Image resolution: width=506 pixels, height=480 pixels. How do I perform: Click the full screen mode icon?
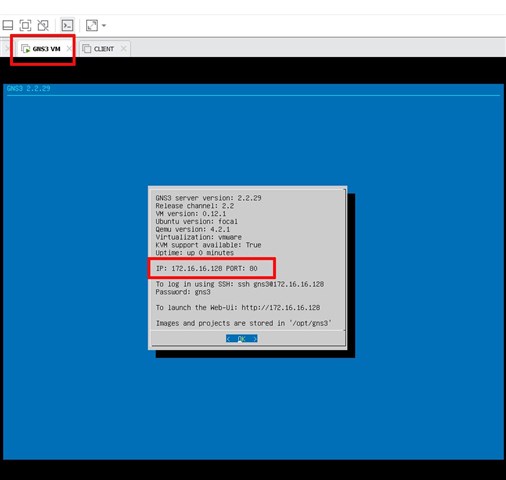tap(25, 25)
